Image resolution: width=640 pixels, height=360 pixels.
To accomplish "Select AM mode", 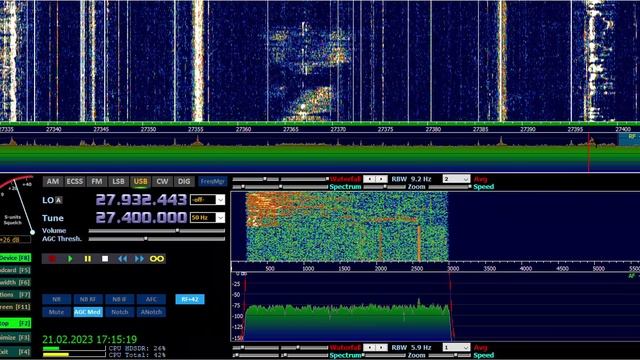I will [53, 181].
